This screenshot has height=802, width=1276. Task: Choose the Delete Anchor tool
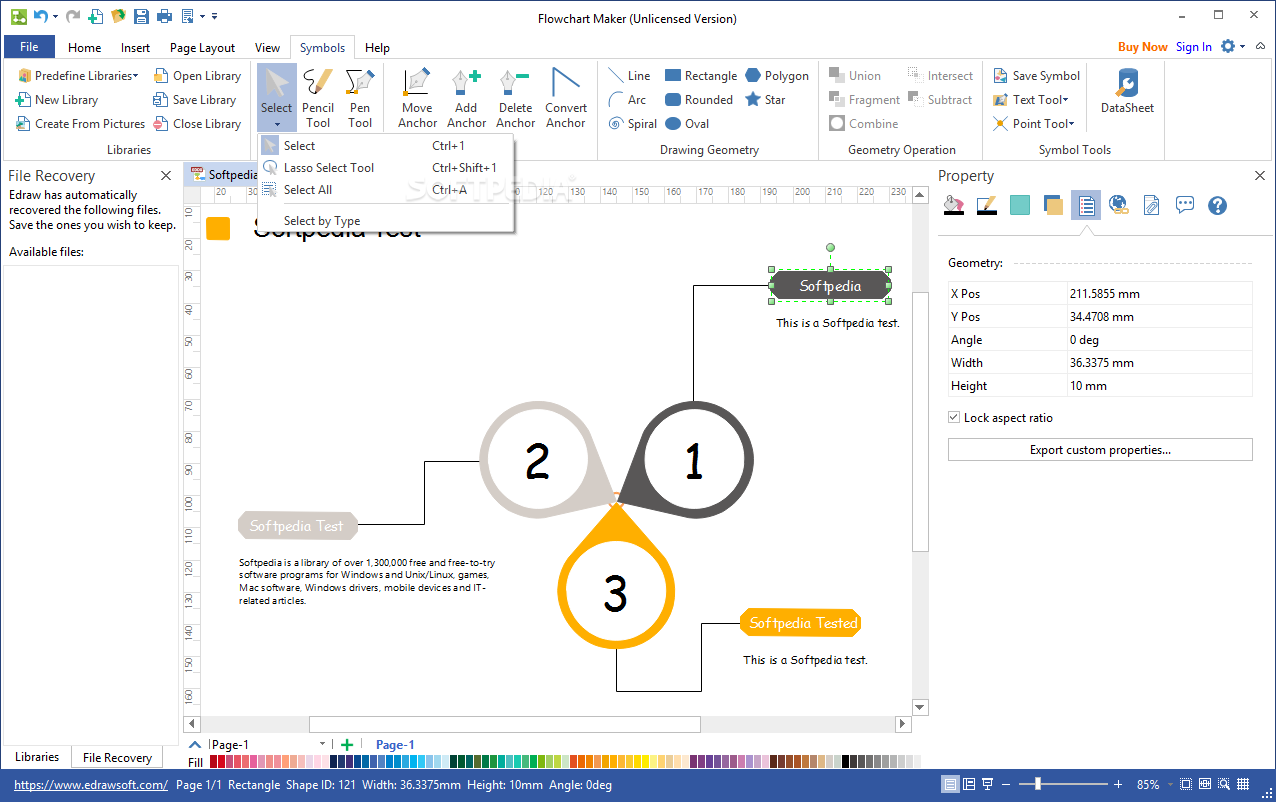pyautogui.click(x=515, y=98)
